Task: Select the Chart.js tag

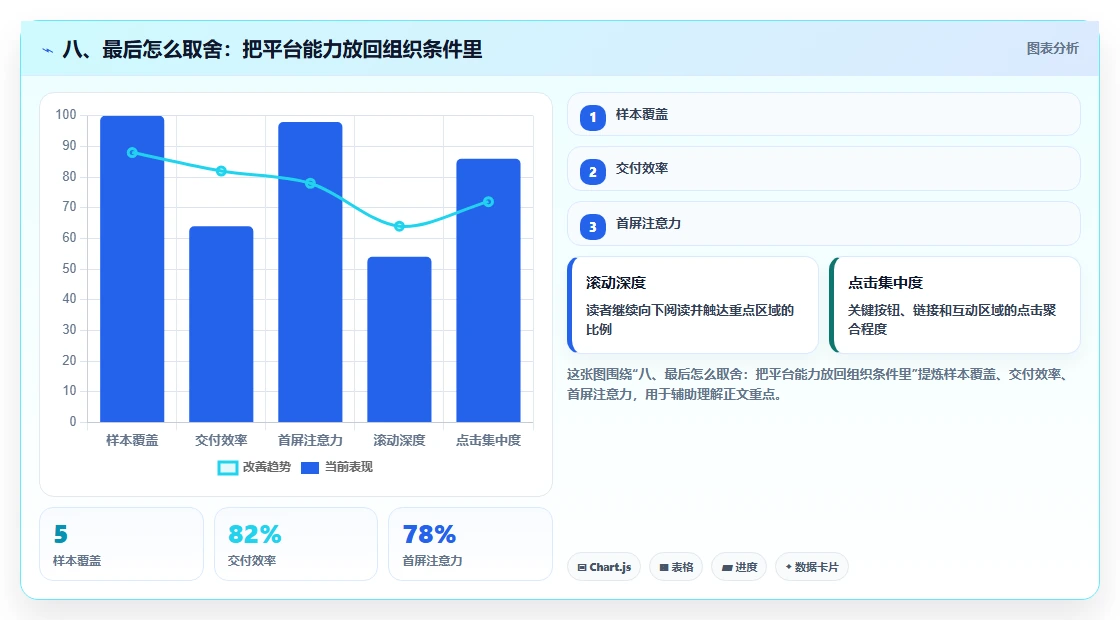Action: (x=604, y=567)
